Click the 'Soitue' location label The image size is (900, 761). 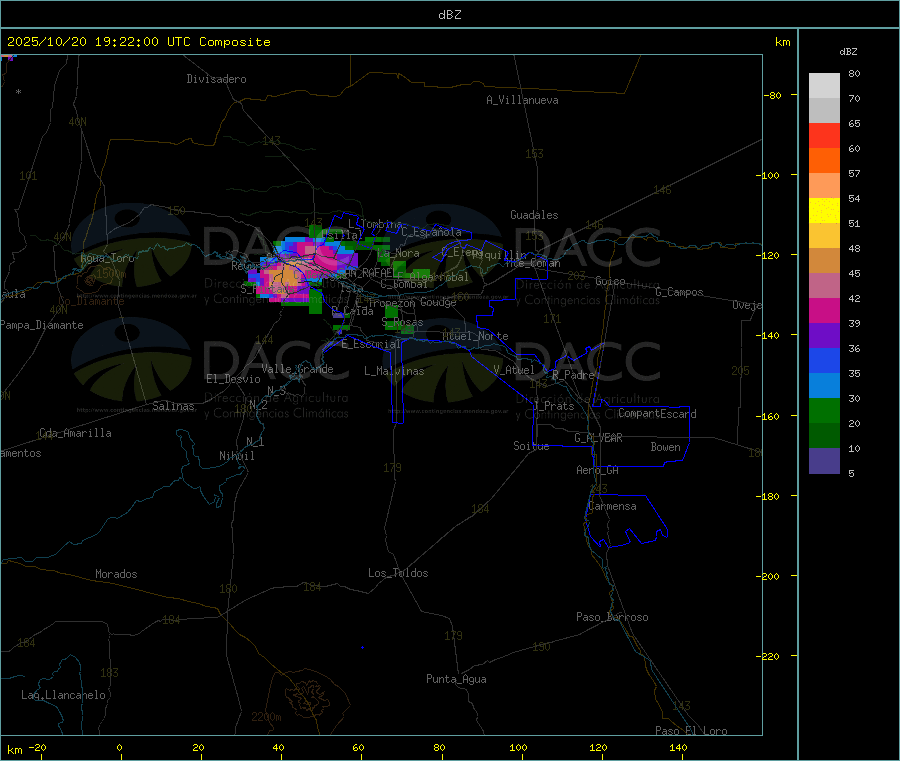click(x=531, y=446)
